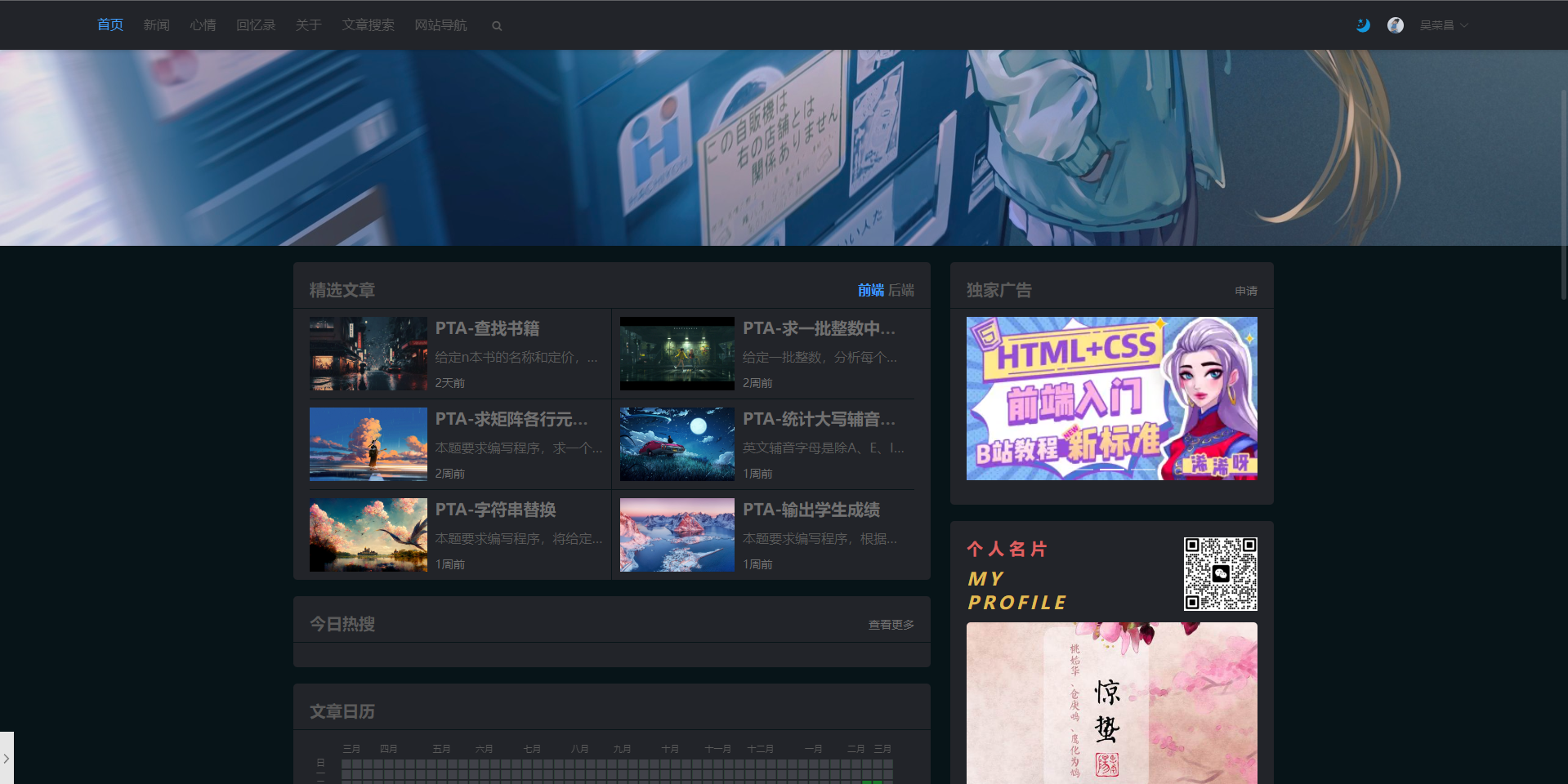
Task: Click 申请 link in 独家广告
Action: click(1246, 291)
